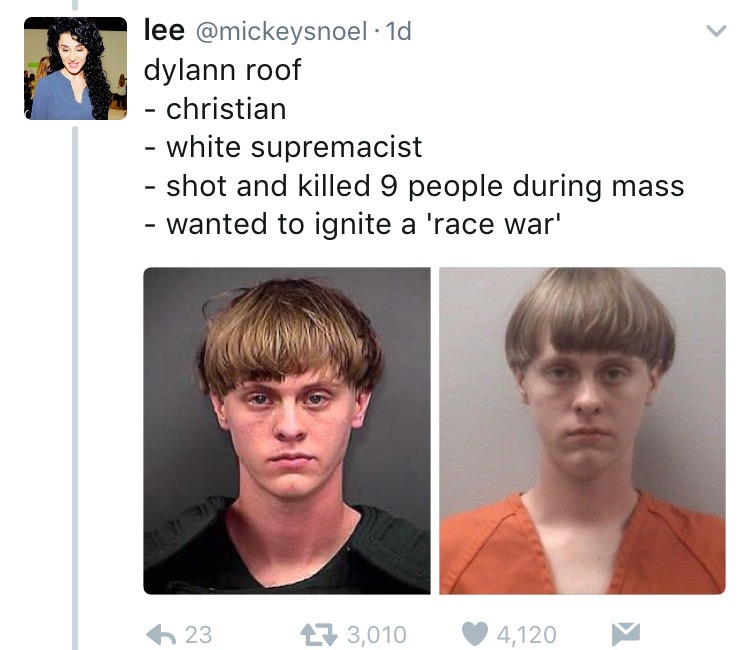Click the "1d" tweet timestamp
The width and height of the screenshot is (750, 650).
click(x=398, y=32)
